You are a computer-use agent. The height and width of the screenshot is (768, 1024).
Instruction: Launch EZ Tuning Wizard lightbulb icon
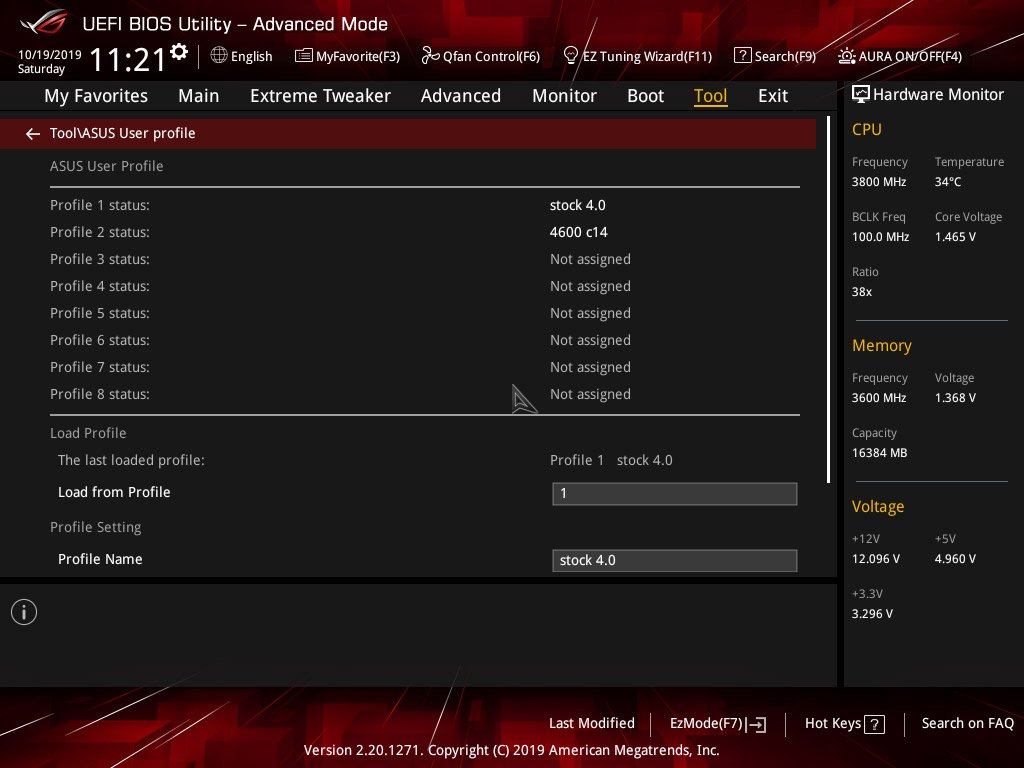click(570, 56)
